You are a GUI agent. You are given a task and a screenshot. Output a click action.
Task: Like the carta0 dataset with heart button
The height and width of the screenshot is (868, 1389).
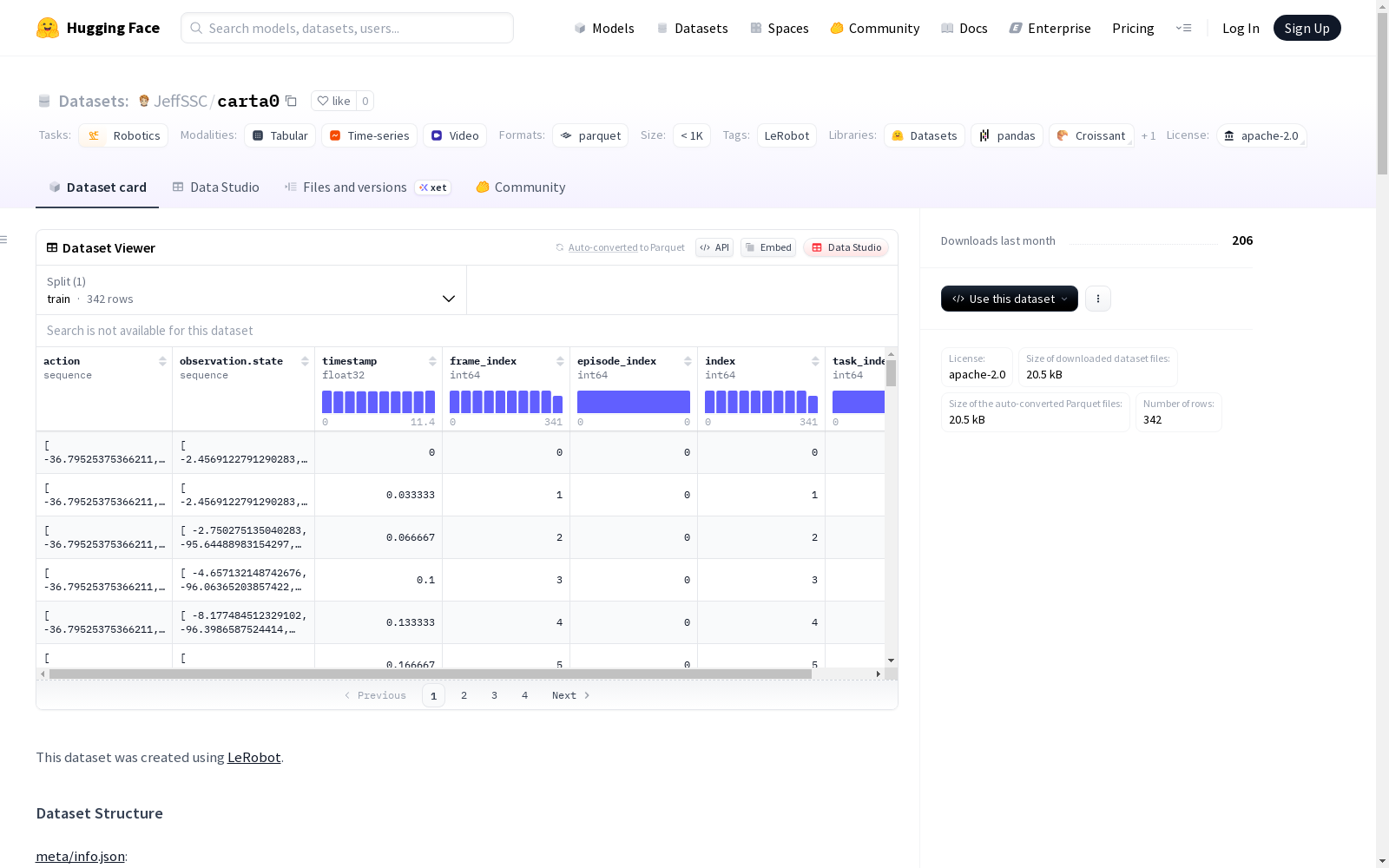click(333, 101)
